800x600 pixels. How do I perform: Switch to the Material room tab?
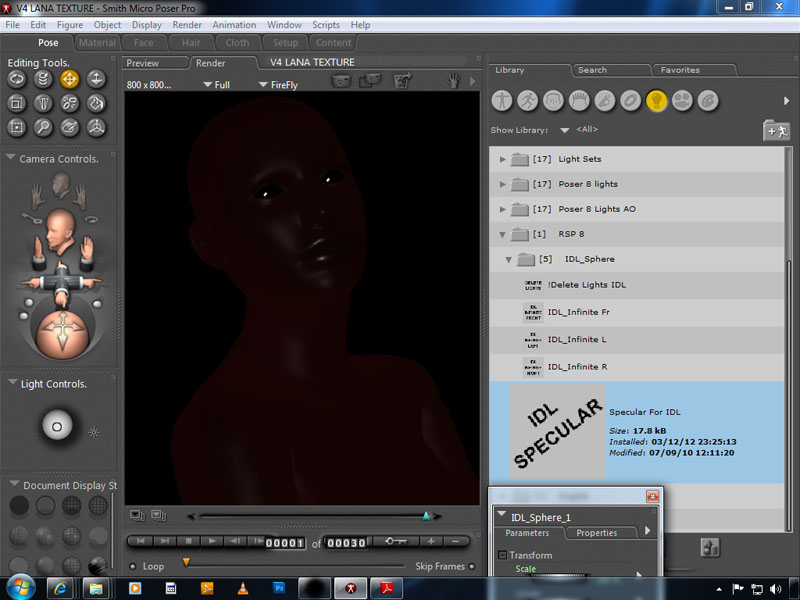pyautogui.click(x=97, y=43)
